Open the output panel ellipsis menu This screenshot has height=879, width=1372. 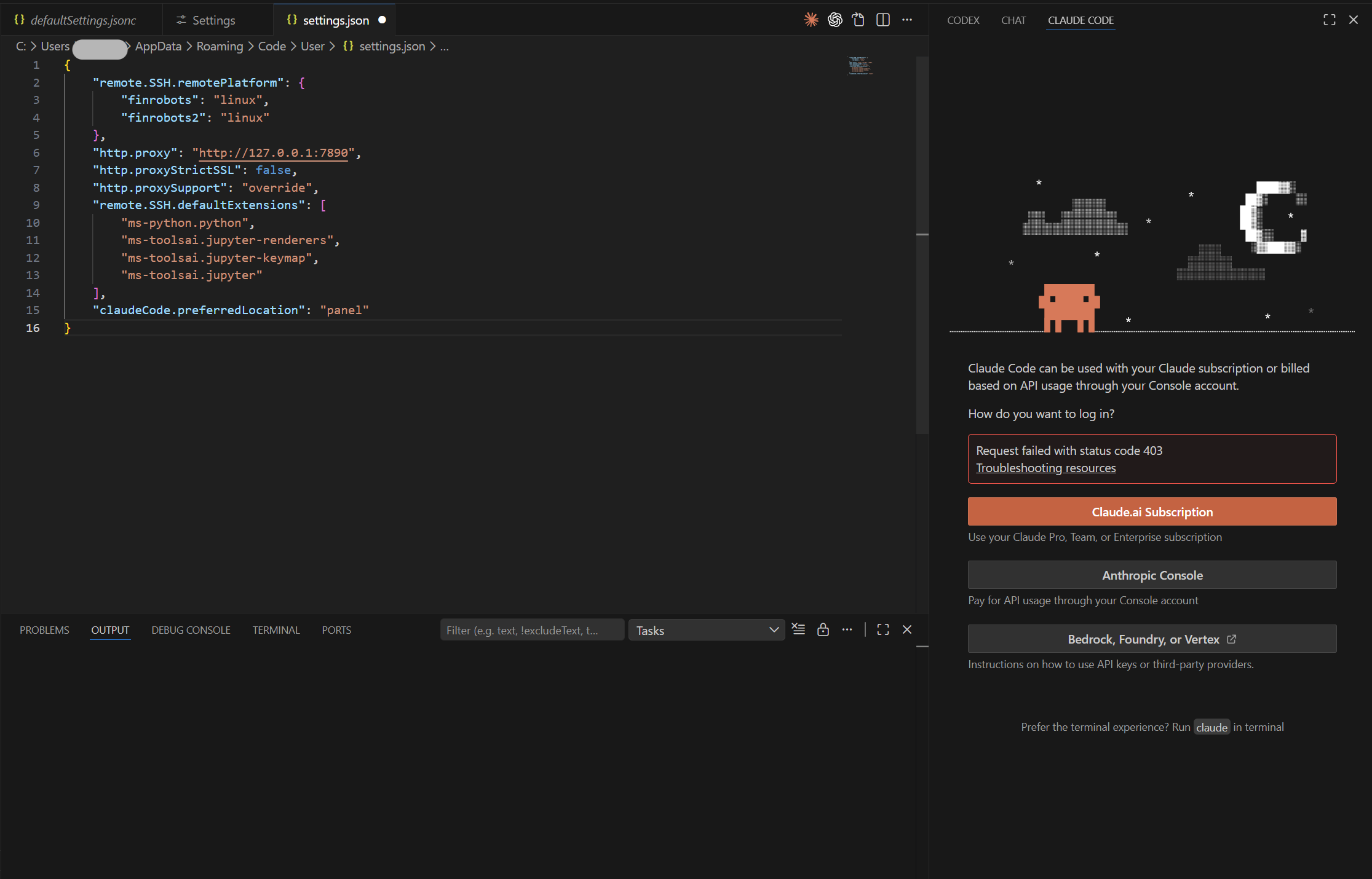point(847,629)
